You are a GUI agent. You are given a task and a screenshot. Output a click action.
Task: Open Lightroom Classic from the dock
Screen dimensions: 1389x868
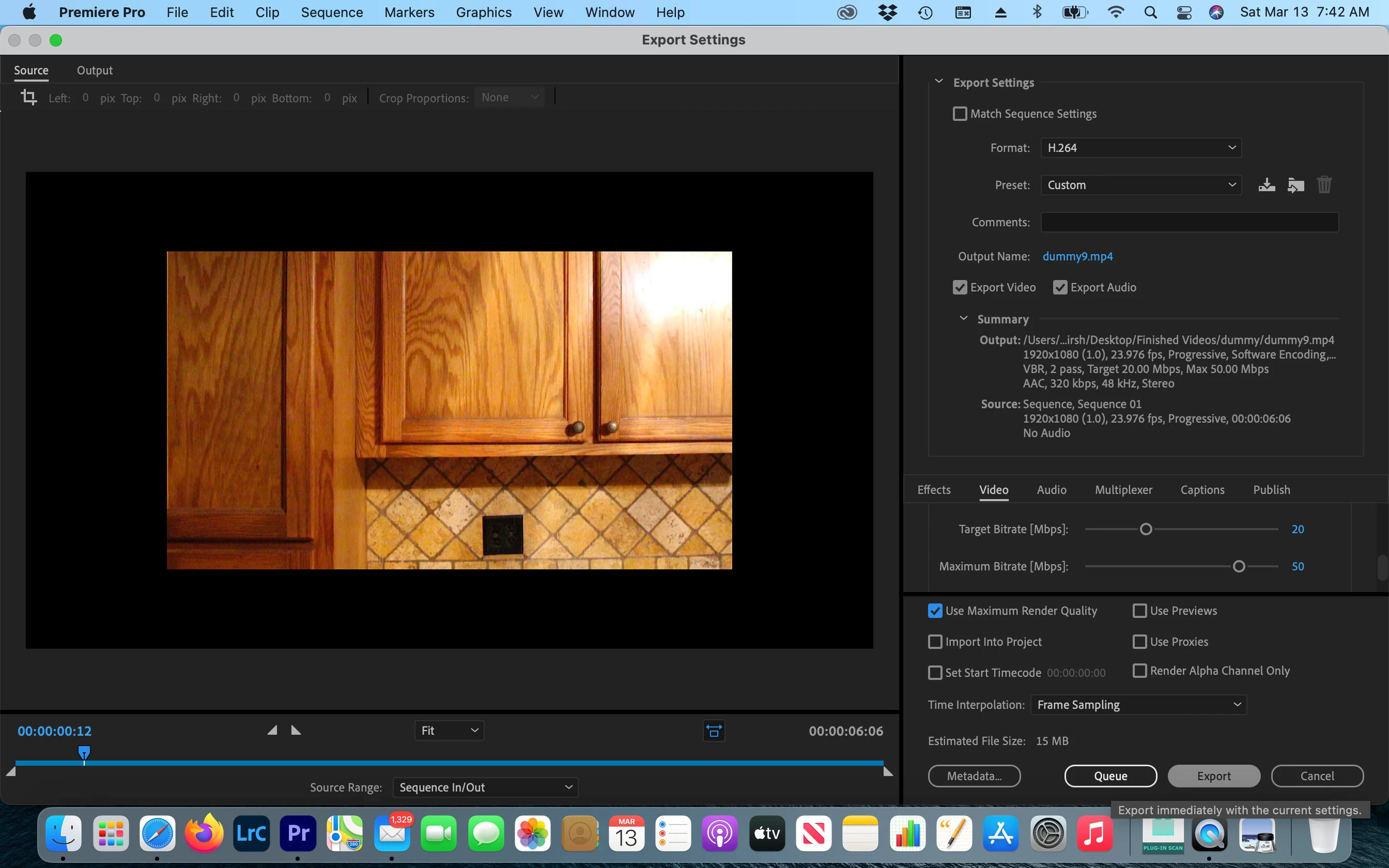click(x=252, y=833)
